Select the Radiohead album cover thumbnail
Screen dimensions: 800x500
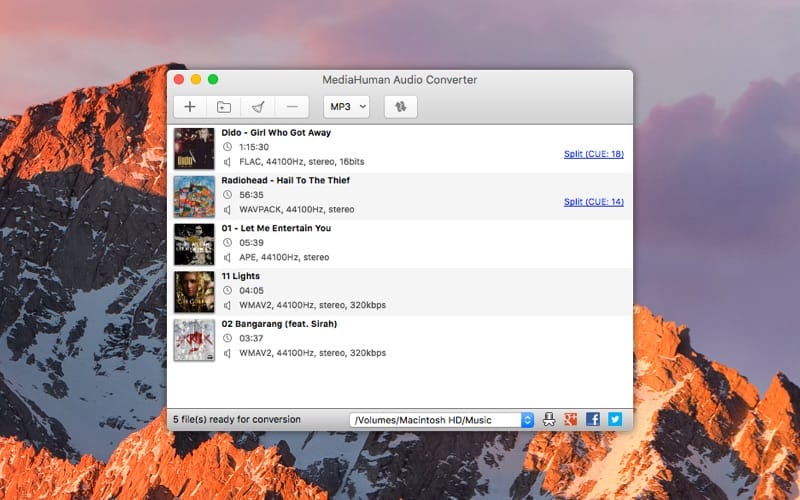[x=194, y=196]
